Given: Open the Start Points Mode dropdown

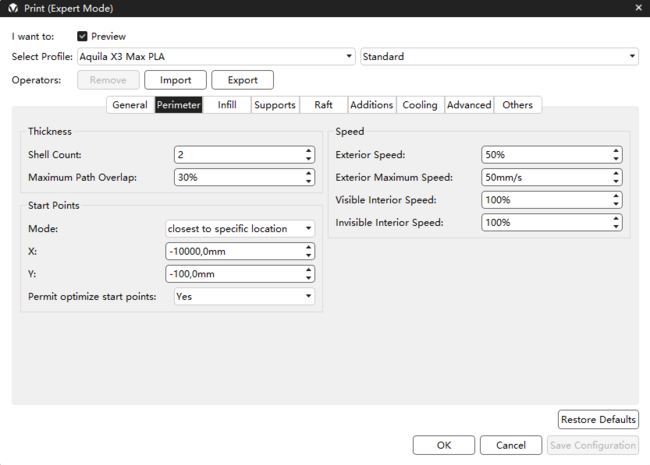Looking at the screenshot, I should pyautogui.click(x=239, y=229).
